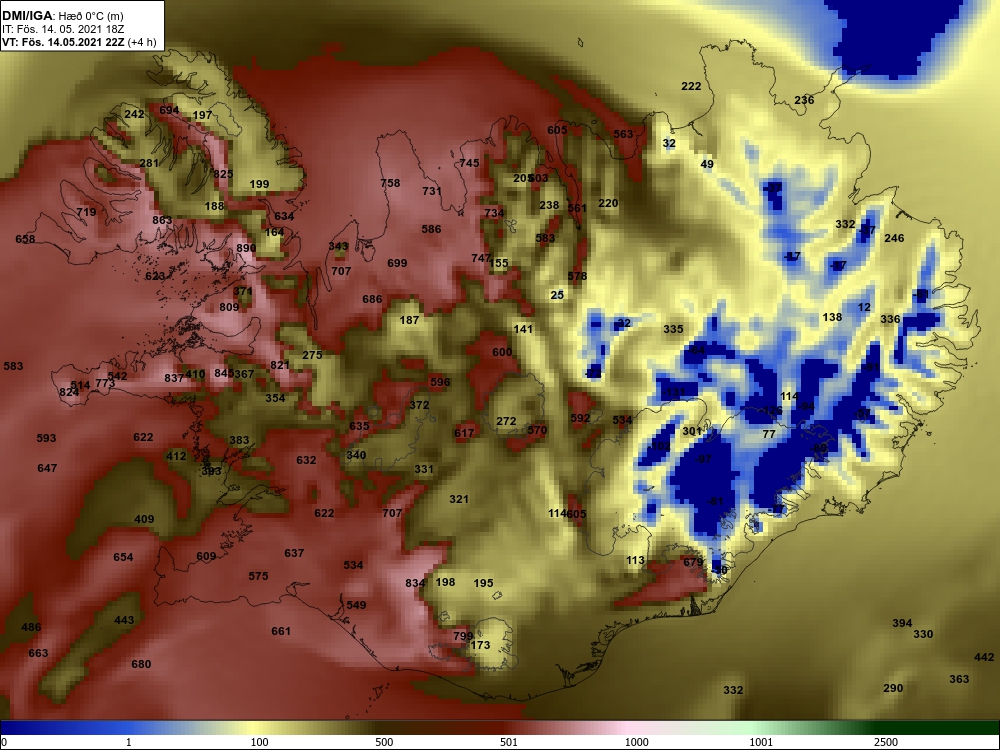Select the map value '25'

(557, 295)
